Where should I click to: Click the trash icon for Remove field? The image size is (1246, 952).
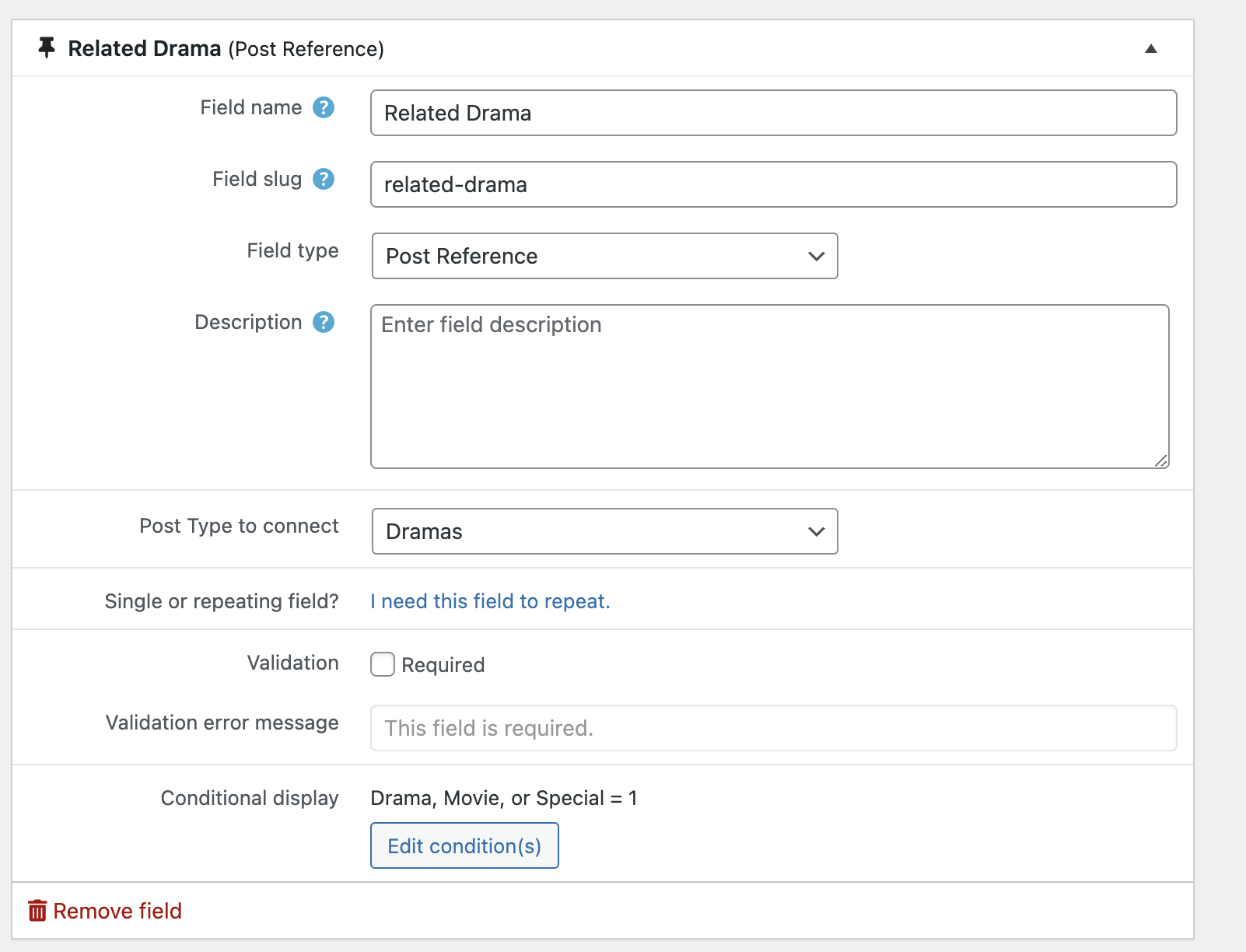tap(37, 910)
